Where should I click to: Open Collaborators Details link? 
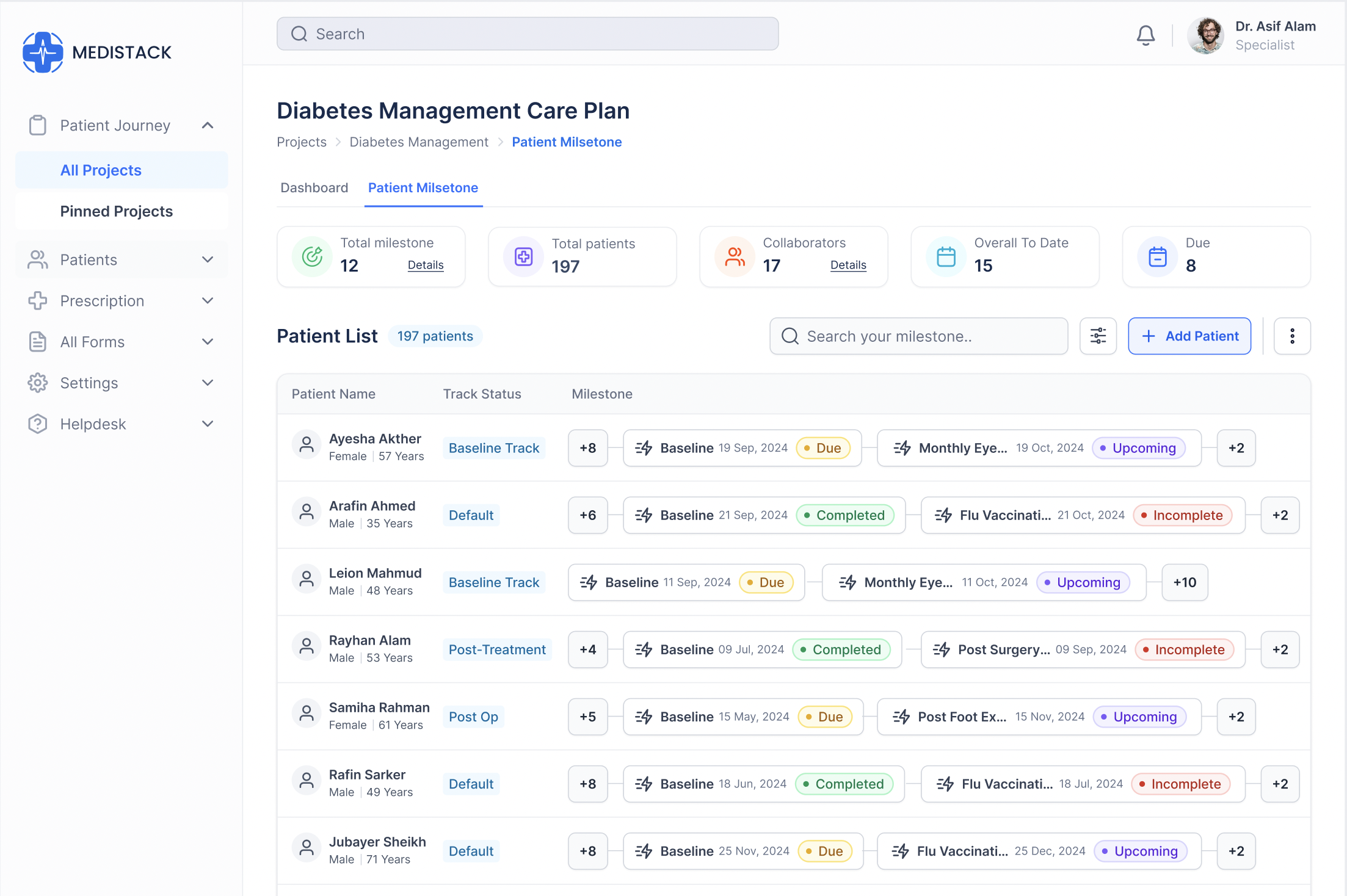(848, 265)
